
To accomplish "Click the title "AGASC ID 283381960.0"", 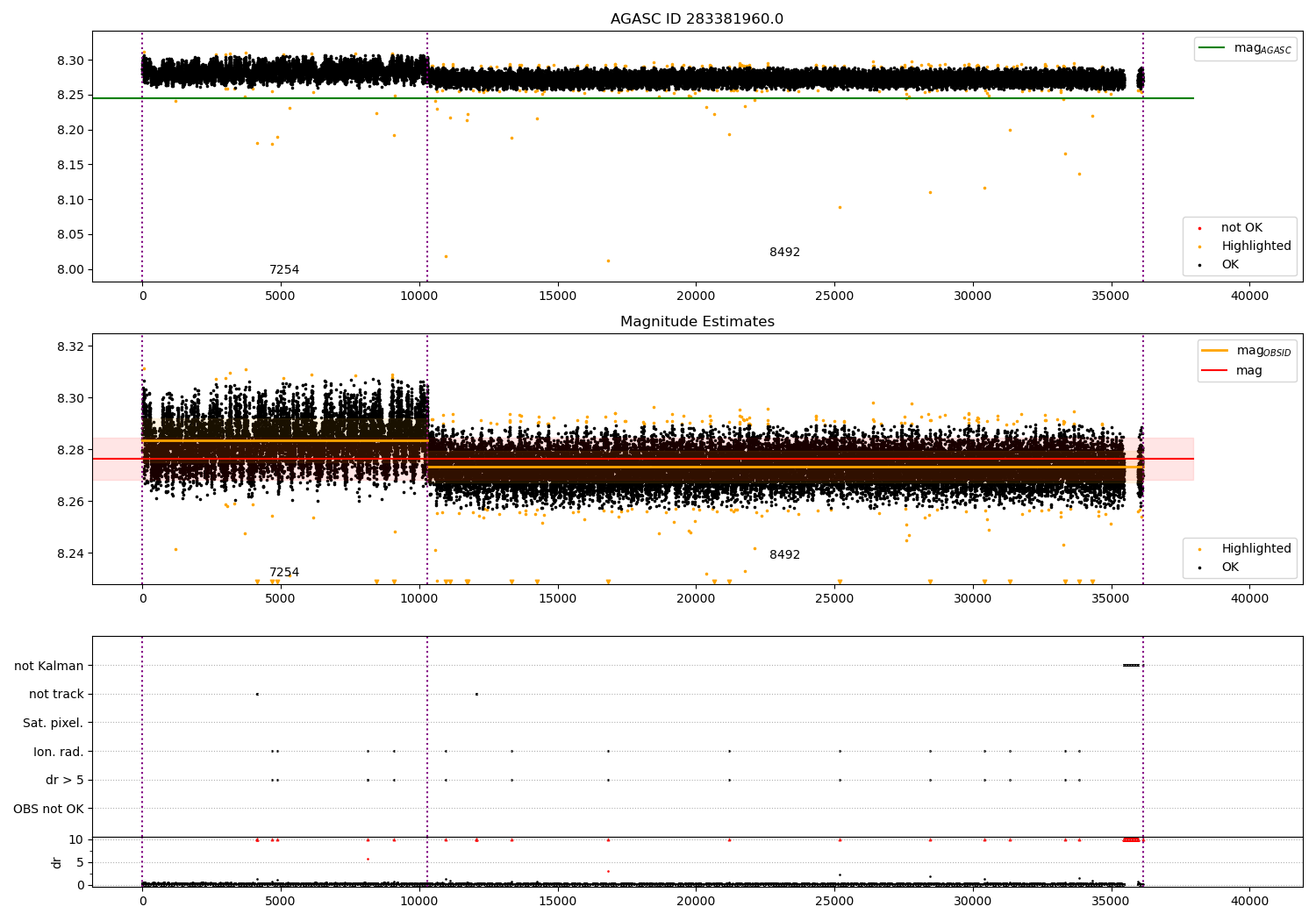I will pos(697,19).
